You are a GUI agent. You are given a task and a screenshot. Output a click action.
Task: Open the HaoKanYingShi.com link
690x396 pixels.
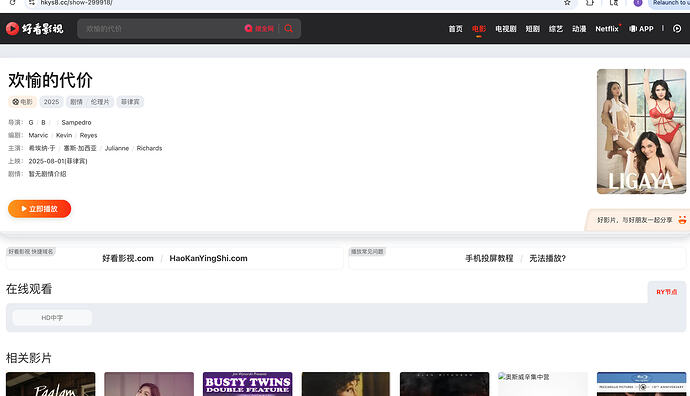click(x=208, y=258)
